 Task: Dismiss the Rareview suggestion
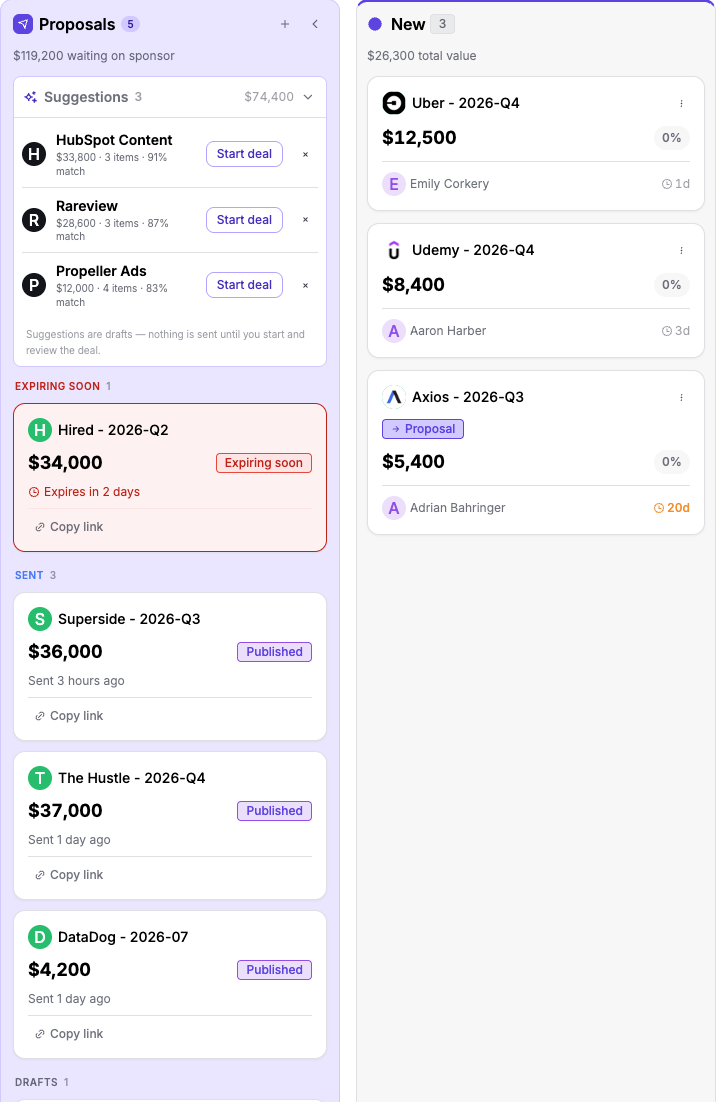coord(306,220)
